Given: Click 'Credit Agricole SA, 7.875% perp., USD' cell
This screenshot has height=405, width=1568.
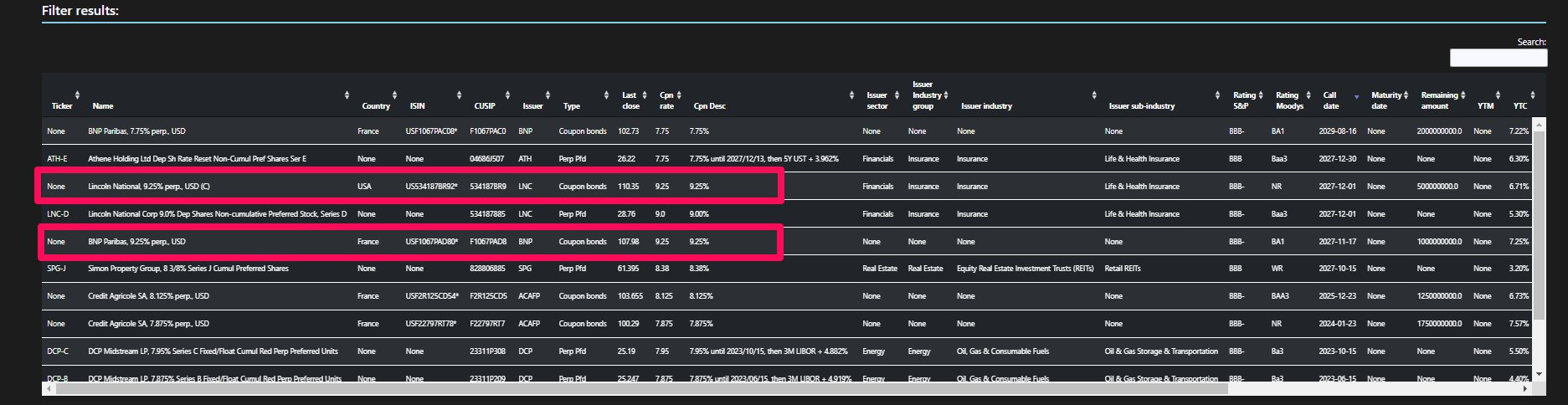Looking at the screenshot, I should 149,324.
